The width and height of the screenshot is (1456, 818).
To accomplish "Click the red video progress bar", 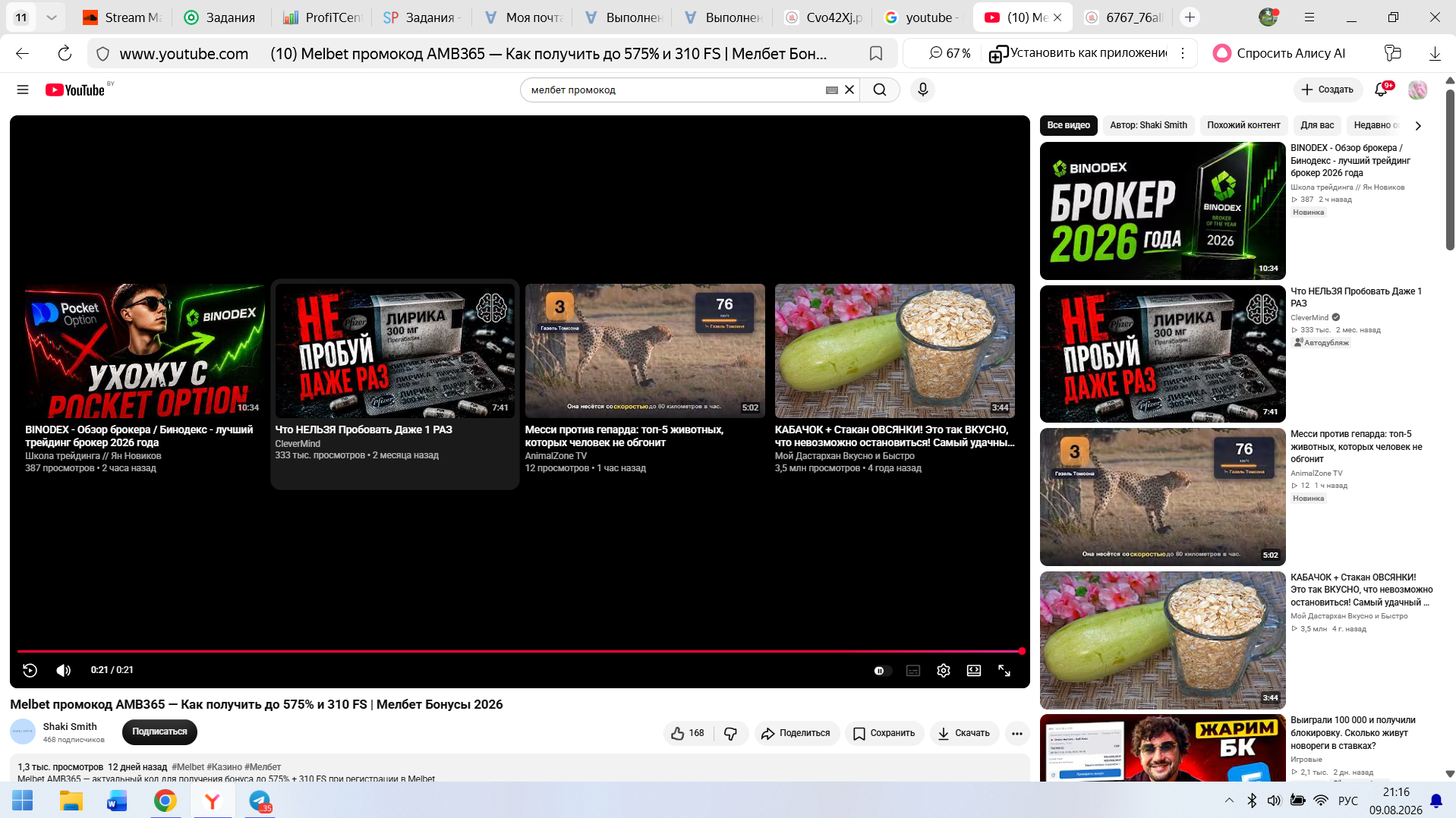I will (520, 651).
